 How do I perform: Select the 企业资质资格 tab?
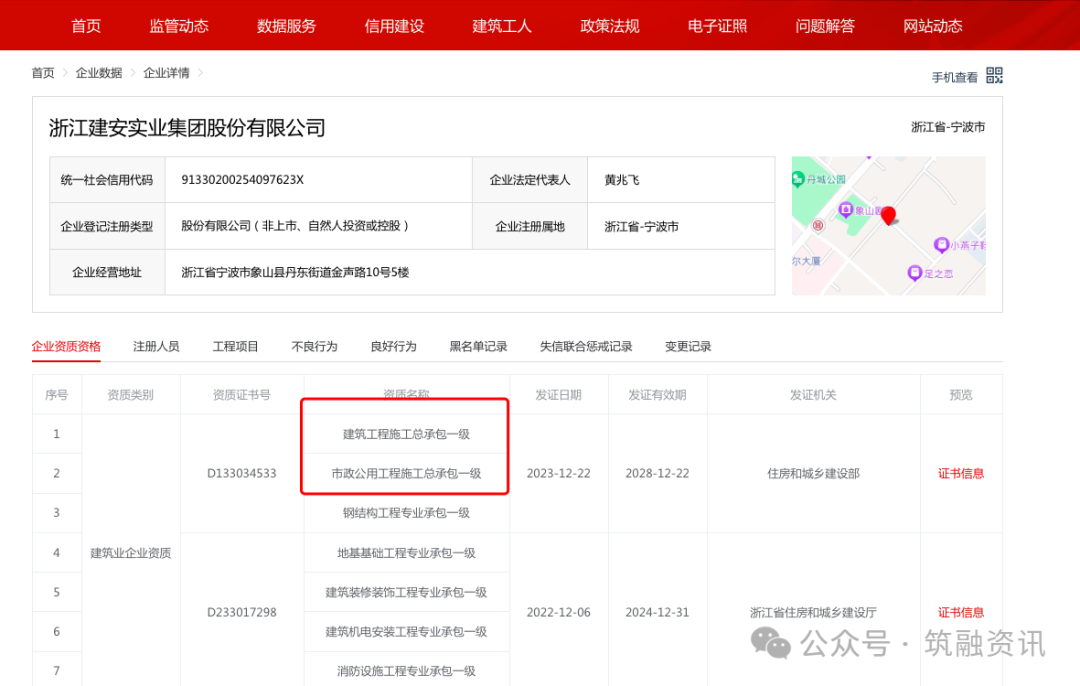[x=66, y=346]
